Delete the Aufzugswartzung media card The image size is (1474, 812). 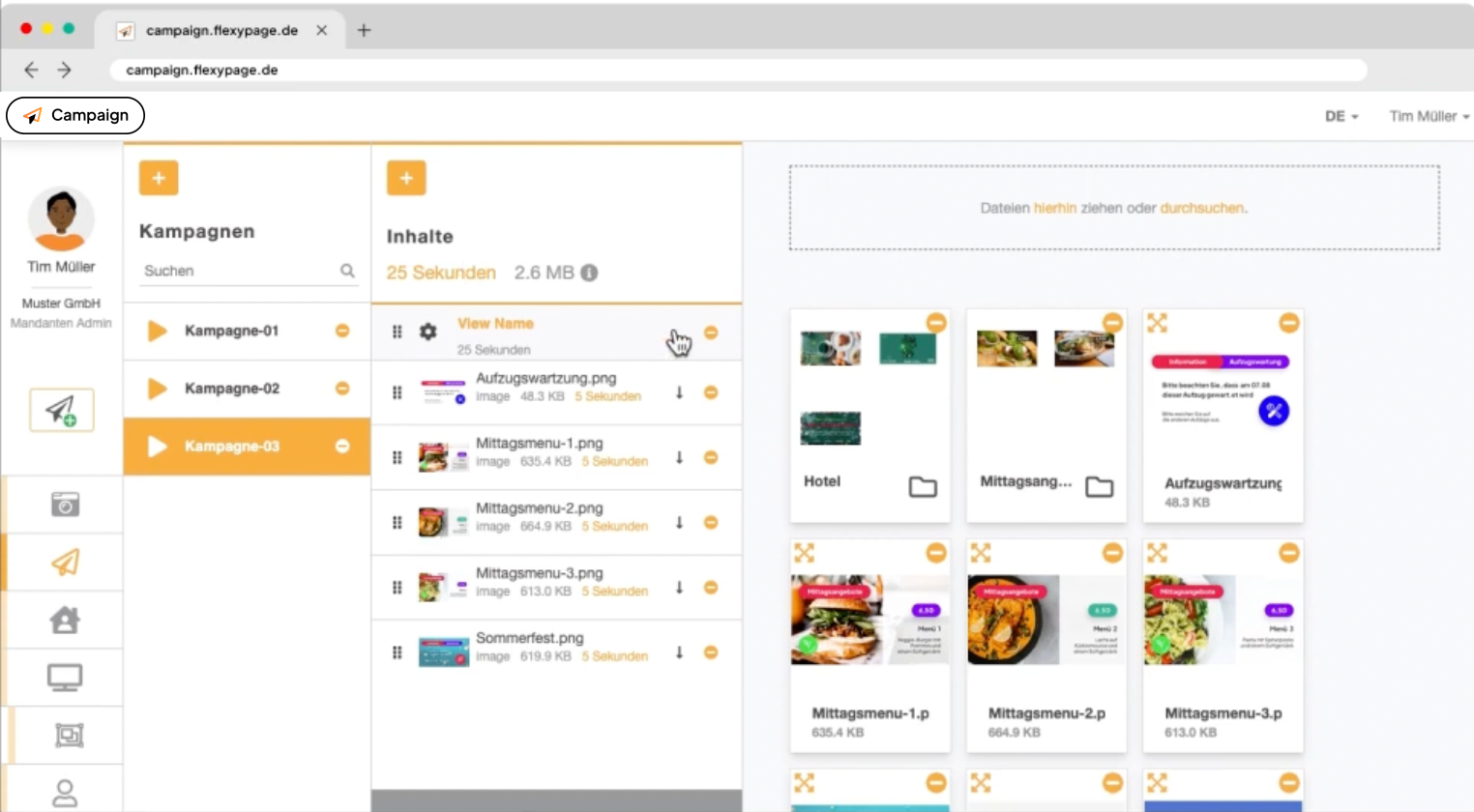[x=1289, y=323]
